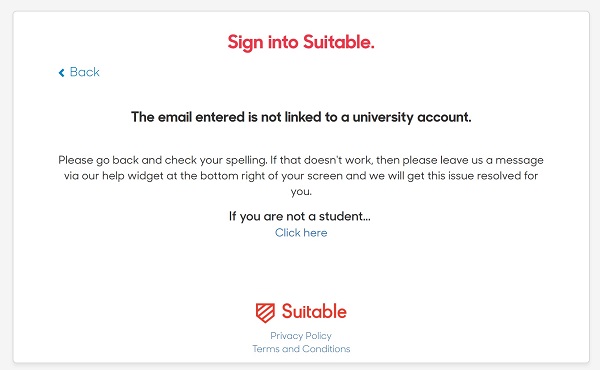Click the email not linked error message
Screen dimensions: 600x370
pos(301,117)
